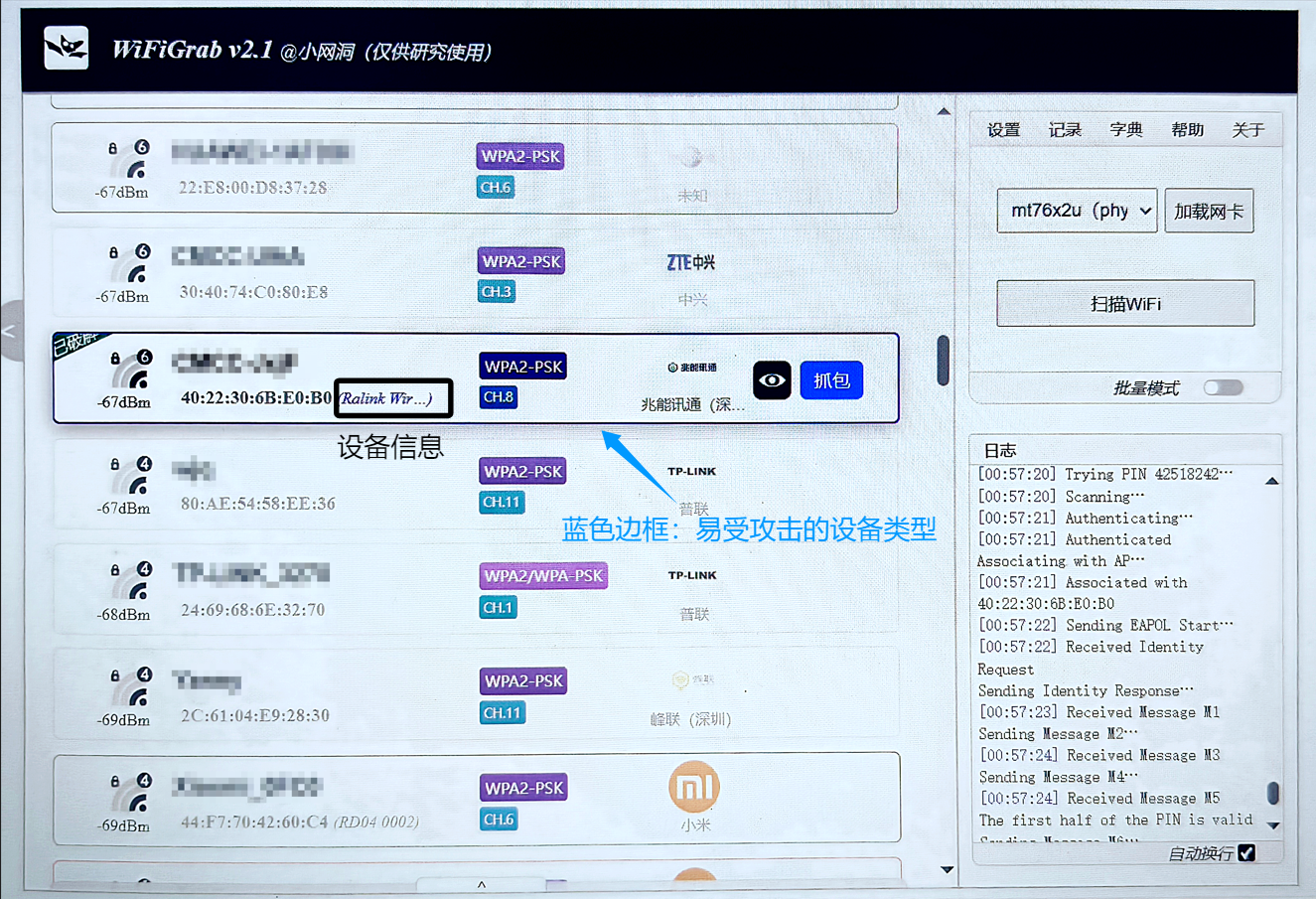The height and width of the screenshot is (899, 1316).
Task: Click the unknown vendor logo labeled 未知
Action: tap(691, 158)
